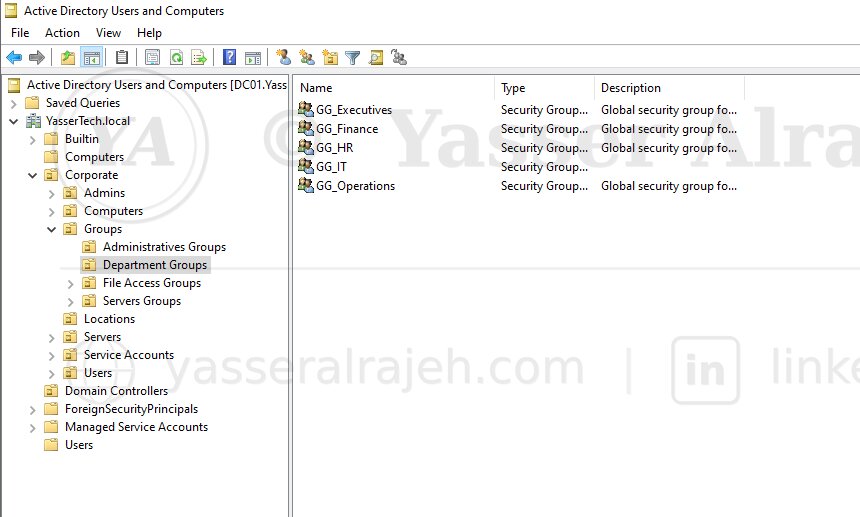Select the Managed Service Accounts tree item
Viewport: 860px width, 517px height.
(x=136, y=427)
